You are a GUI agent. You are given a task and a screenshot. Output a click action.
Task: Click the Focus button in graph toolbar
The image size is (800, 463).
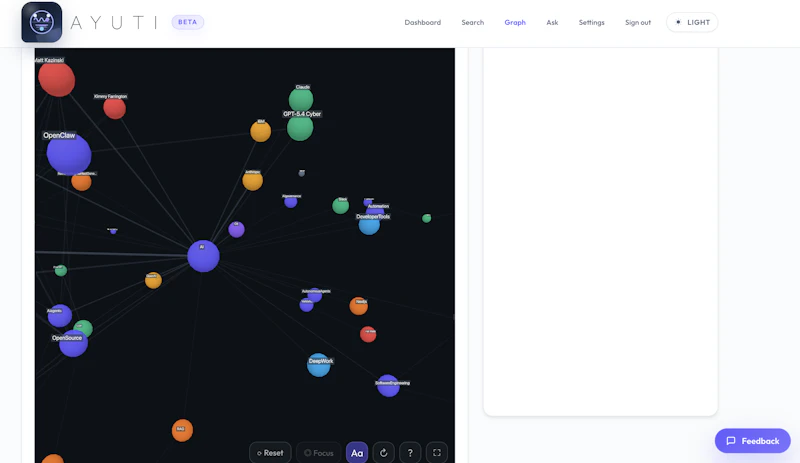coord(318,453)
